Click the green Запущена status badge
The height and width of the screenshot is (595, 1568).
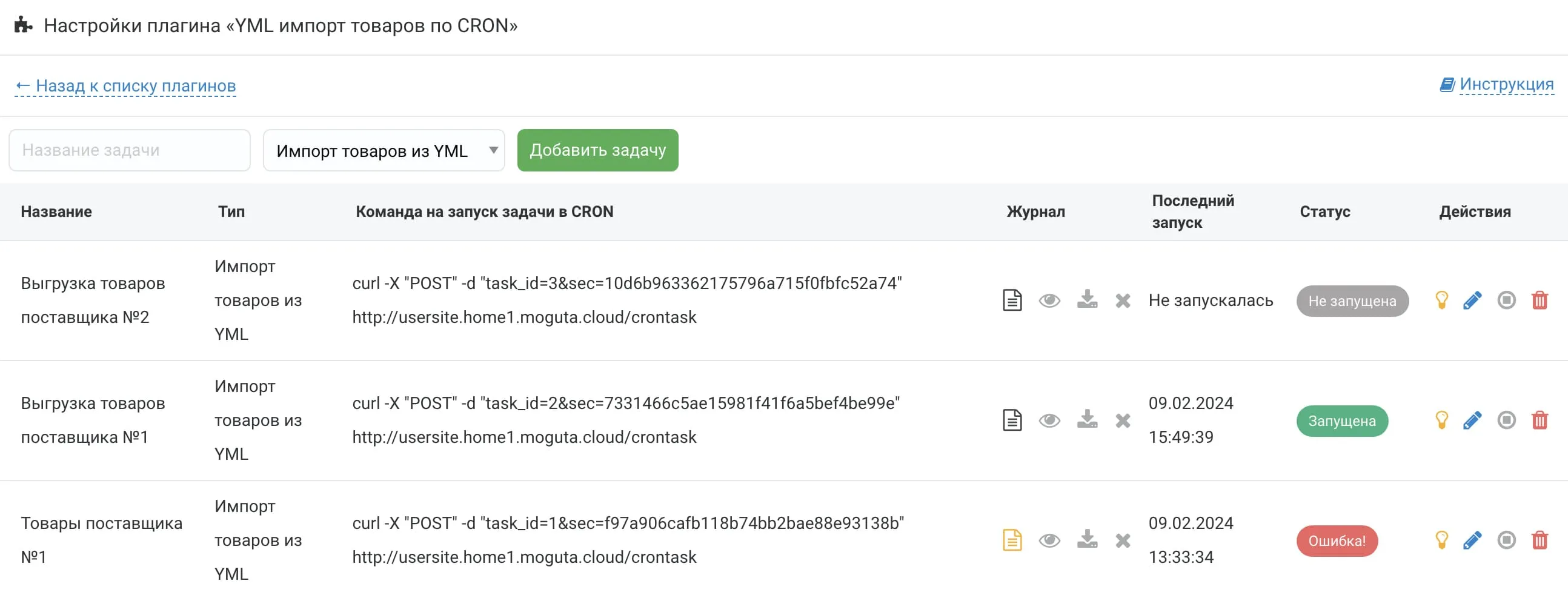click(x=1341, y=421)
